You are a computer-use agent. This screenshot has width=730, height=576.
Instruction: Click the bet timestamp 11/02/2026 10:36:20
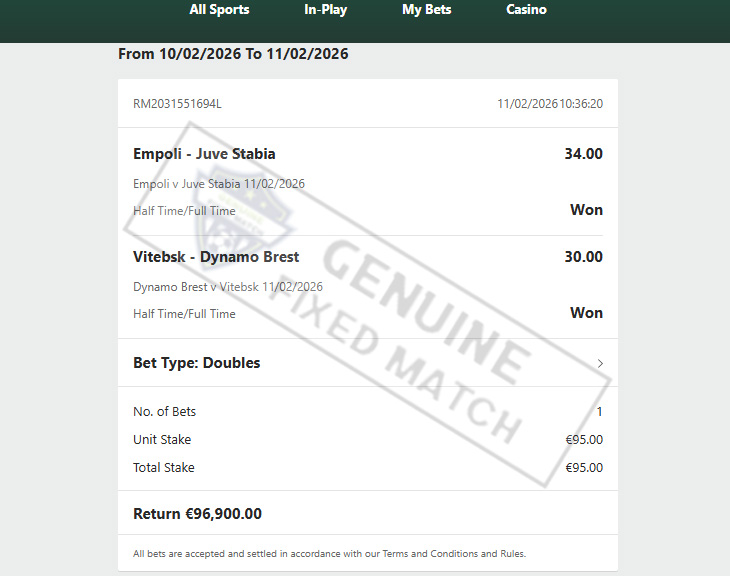click(x=550, y=103)
